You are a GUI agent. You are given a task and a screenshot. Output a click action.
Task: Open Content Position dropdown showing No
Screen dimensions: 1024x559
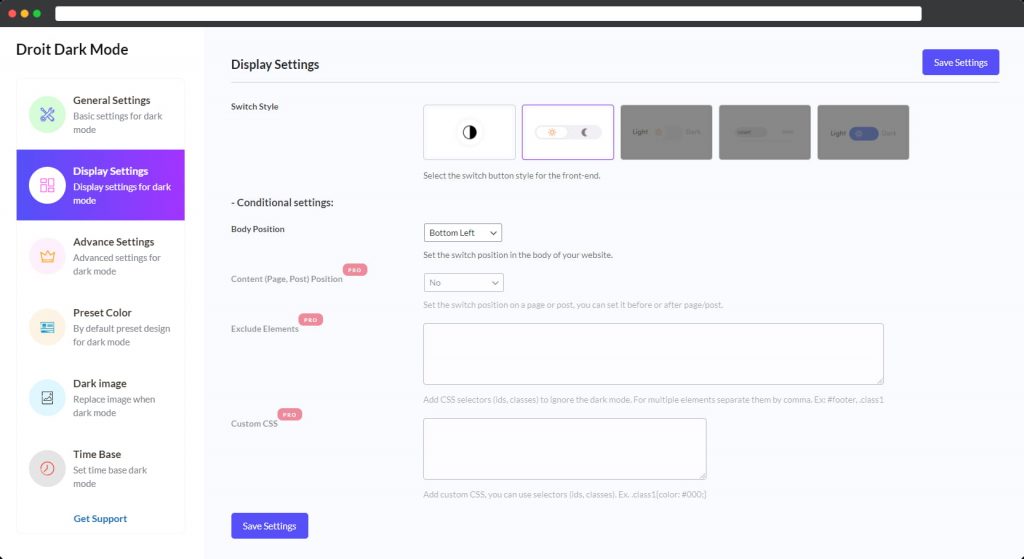(x=464, y=283)
